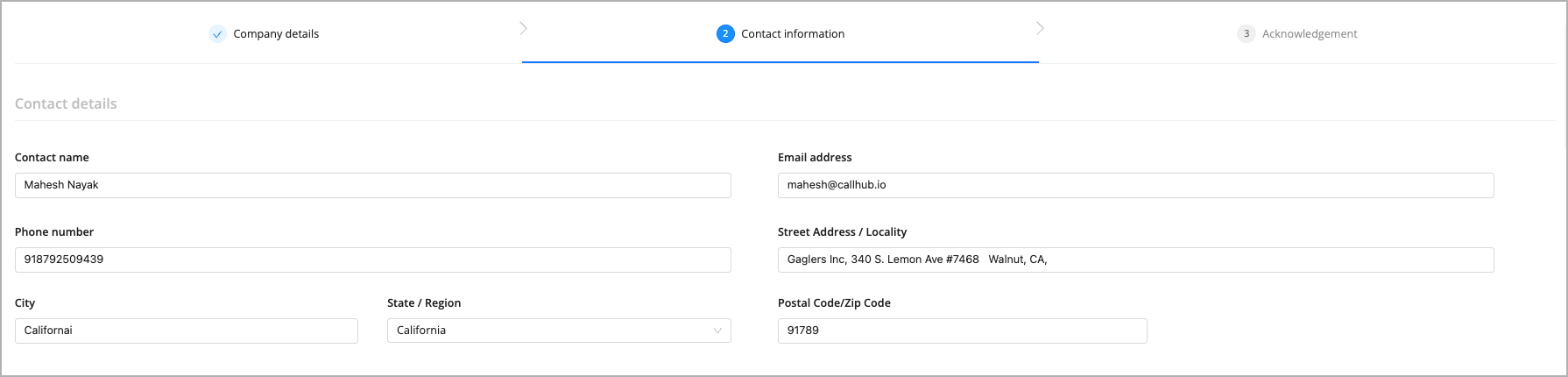Click the Email address input field

(x=1136, y=185)
